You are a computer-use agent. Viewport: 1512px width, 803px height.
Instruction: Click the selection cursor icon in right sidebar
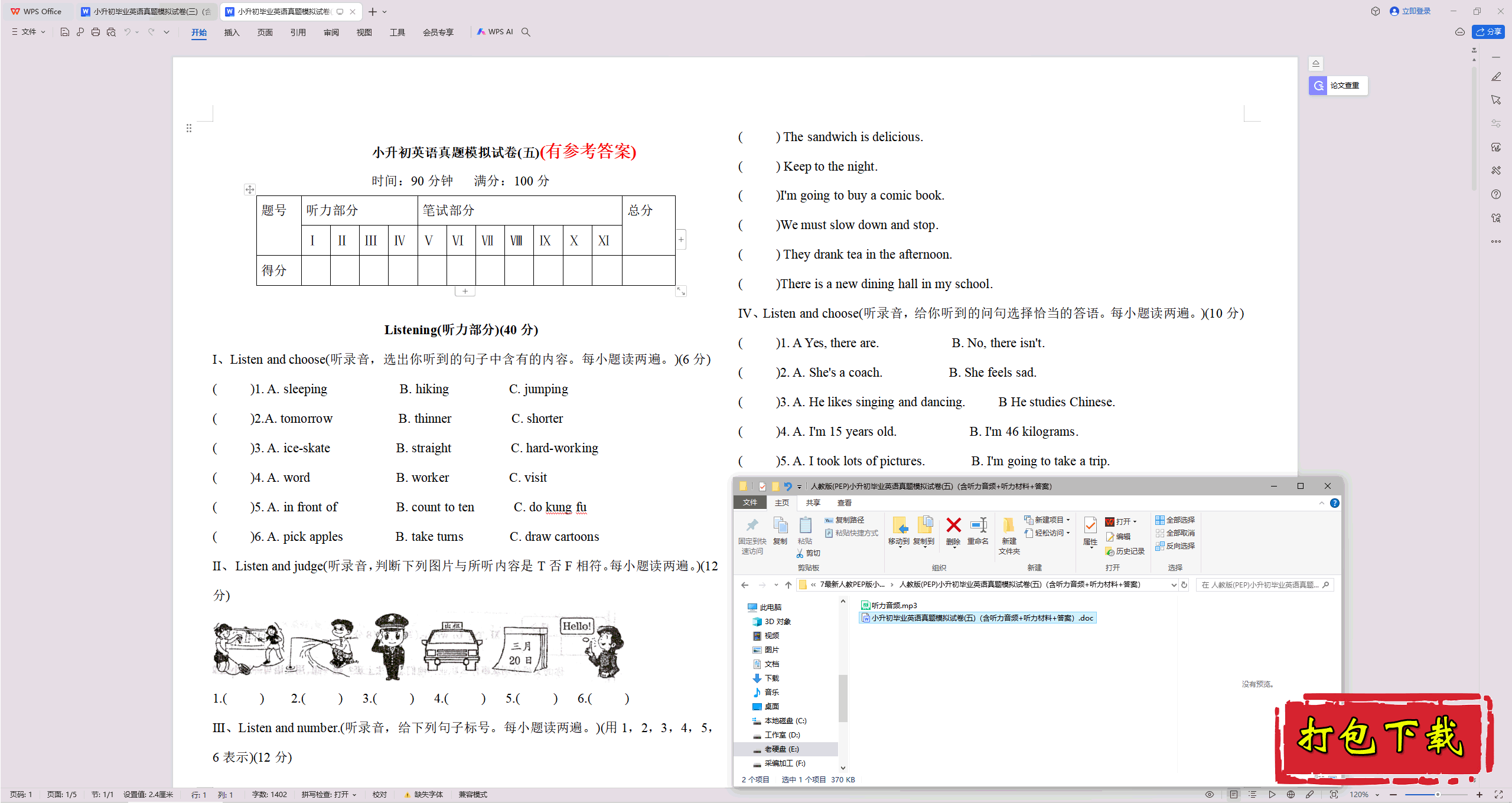point(1495,100)
